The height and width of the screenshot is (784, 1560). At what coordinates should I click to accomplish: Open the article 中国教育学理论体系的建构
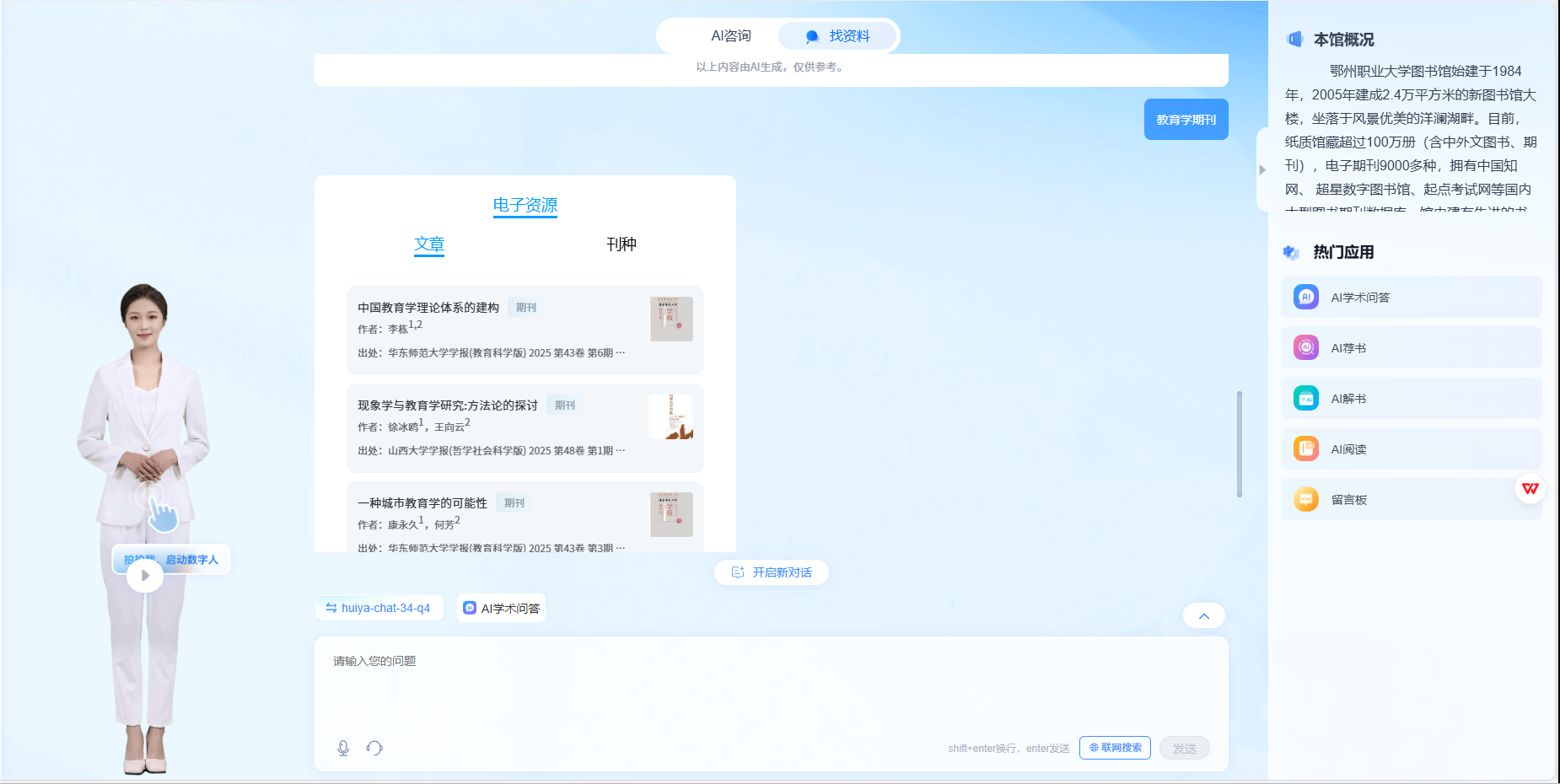pyautogui.click(x=428, y=308)
